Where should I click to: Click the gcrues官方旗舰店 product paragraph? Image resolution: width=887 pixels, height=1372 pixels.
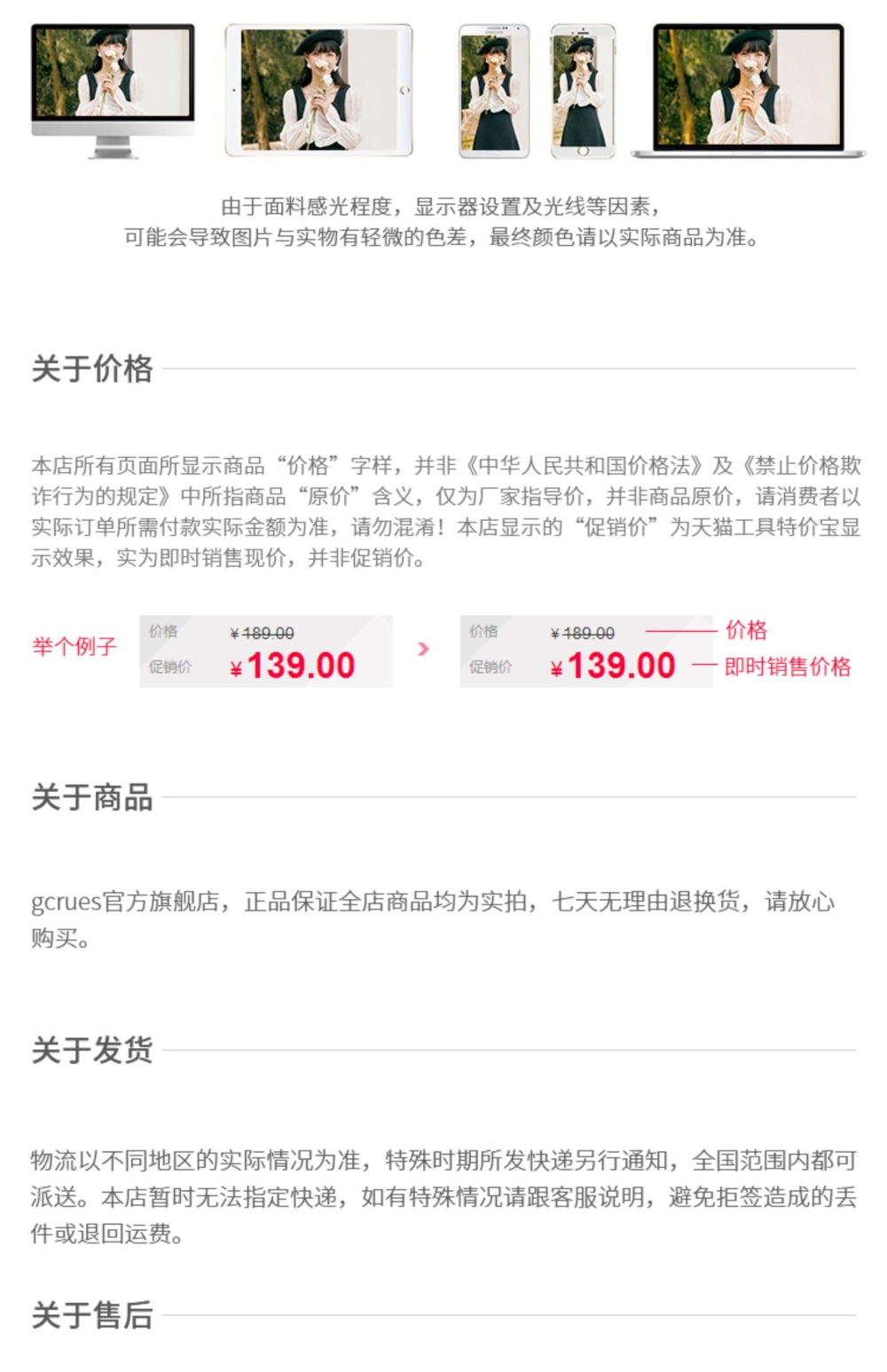point(433,919)
